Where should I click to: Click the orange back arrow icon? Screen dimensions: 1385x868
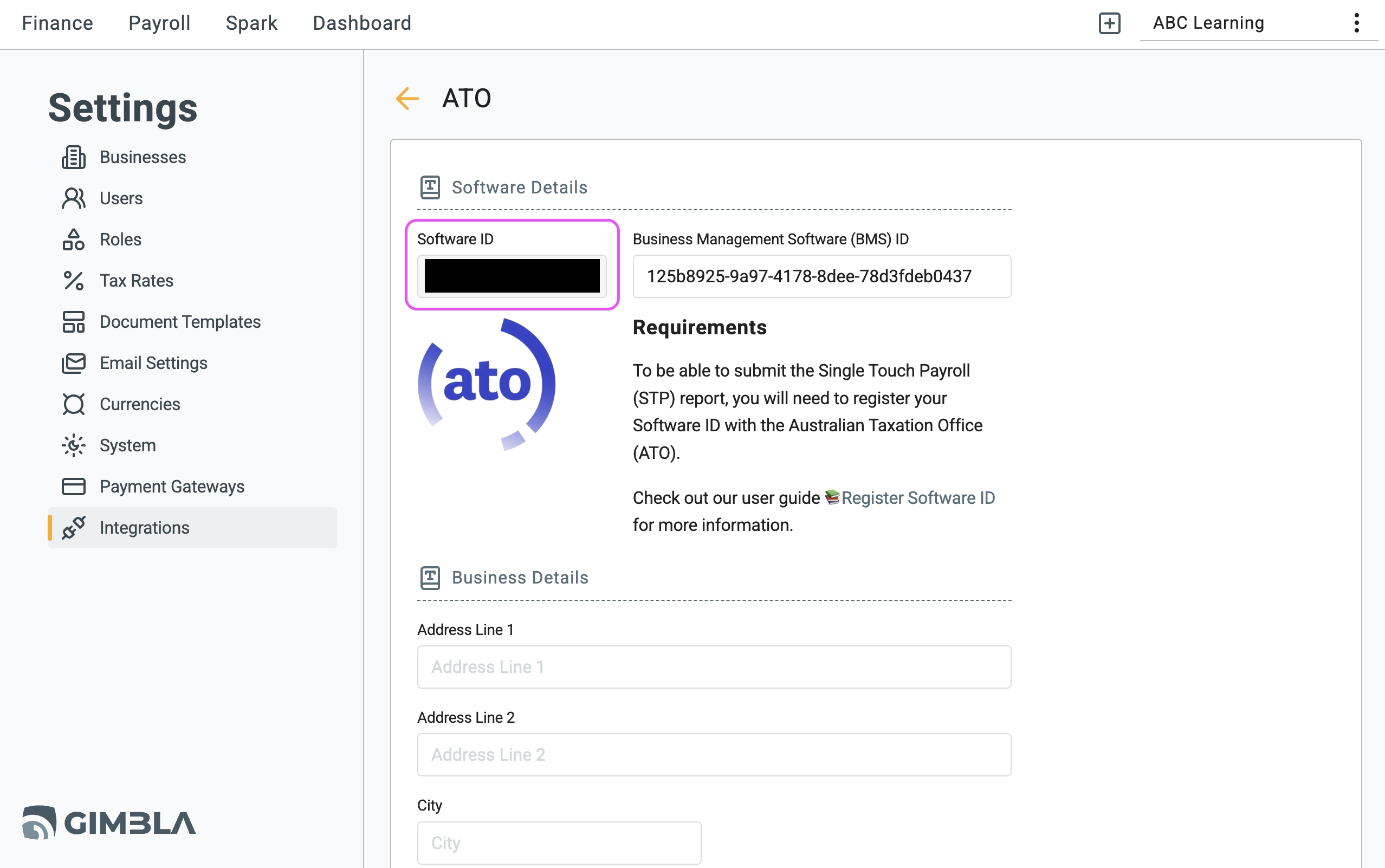pos(407,99)
